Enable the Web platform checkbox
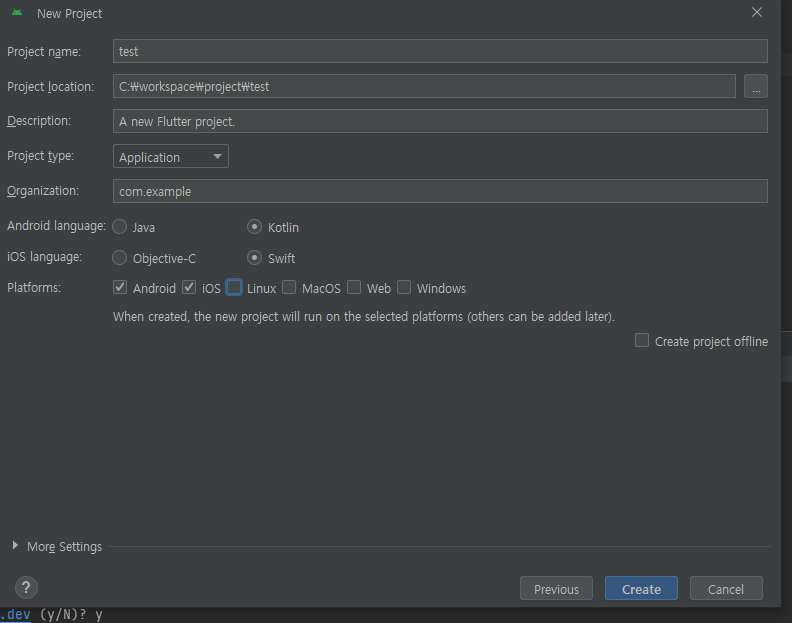The image size is (792, 623). click(354, 287)
